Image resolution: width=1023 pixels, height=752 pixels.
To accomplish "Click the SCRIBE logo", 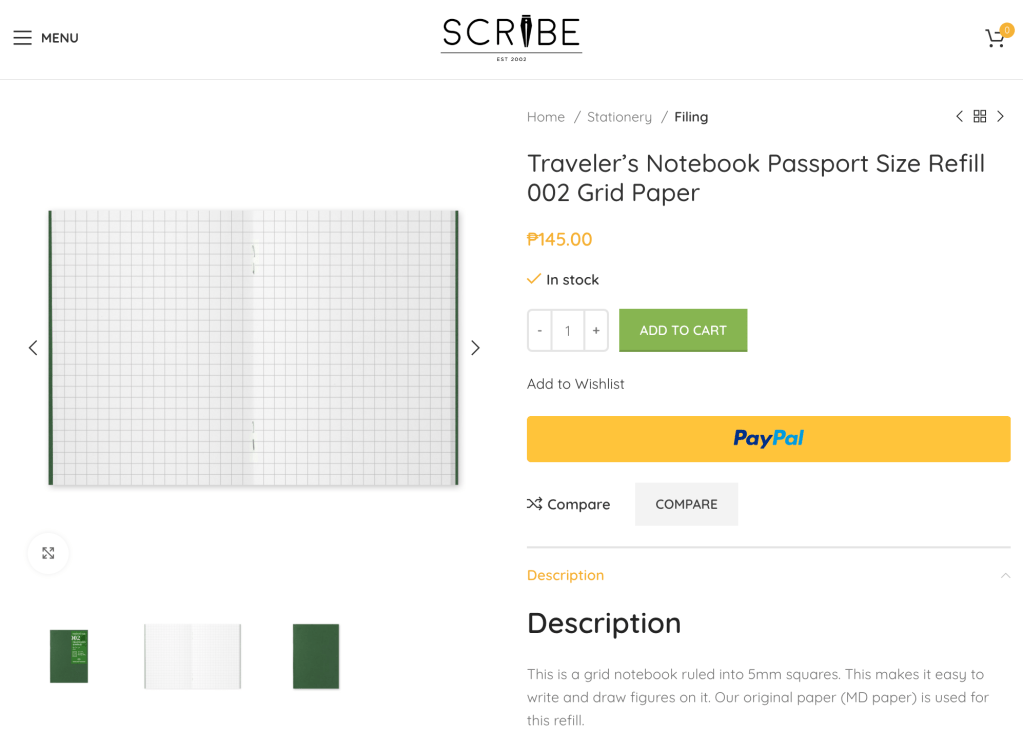I will pyautogui.click(x=512, y=38).
